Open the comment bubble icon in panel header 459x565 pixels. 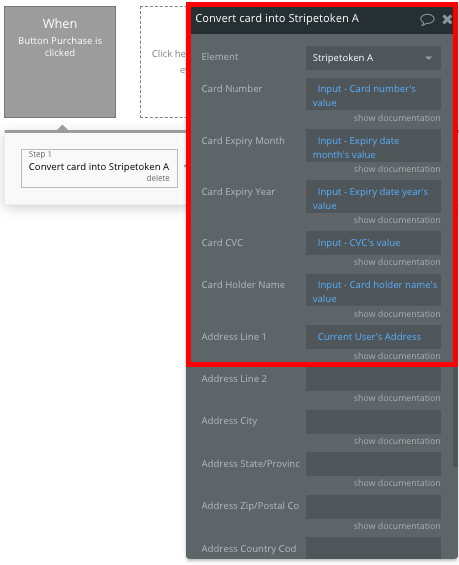tap(427, 19)
